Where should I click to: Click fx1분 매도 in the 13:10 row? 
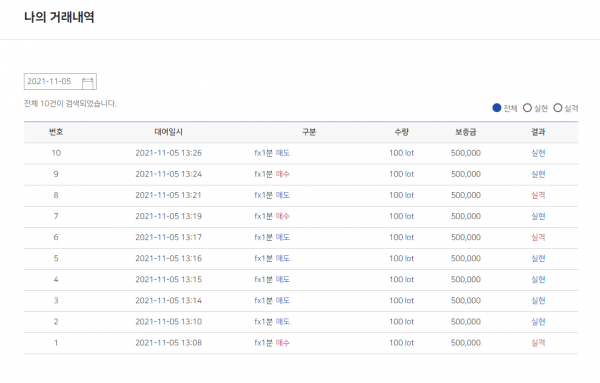272,321
